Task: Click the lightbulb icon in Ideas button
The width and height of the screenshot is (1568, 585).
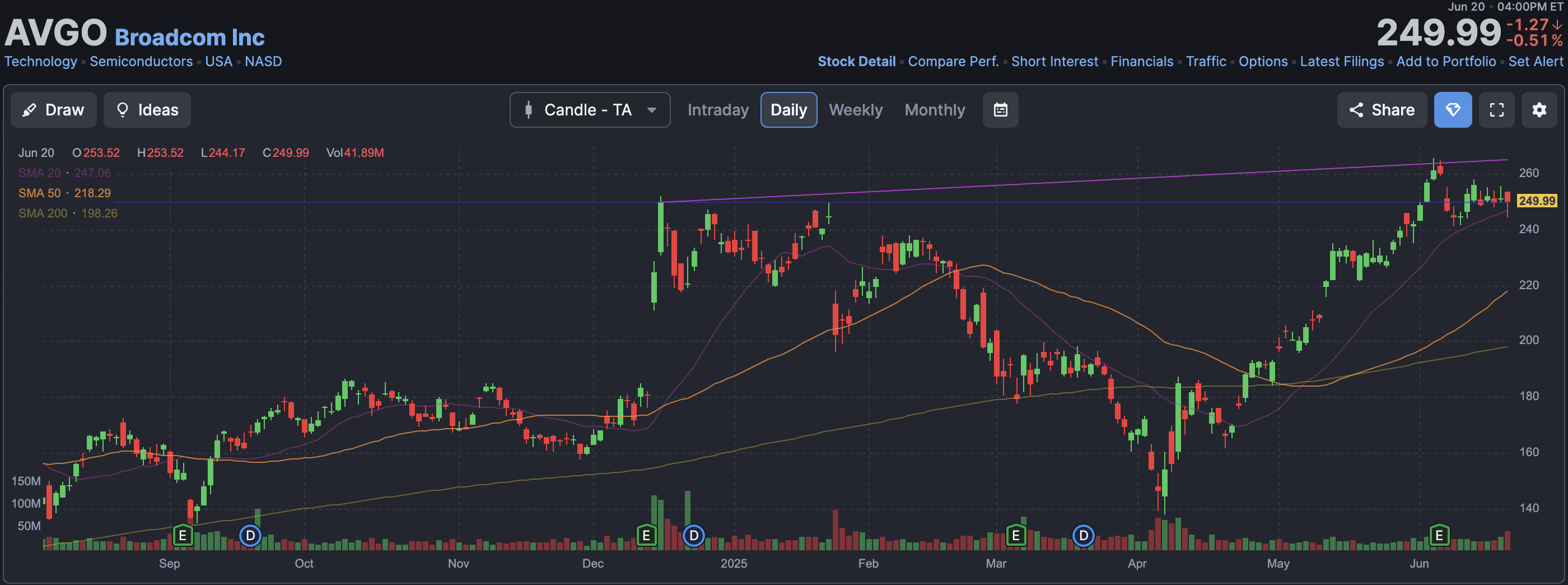Action: [x=122, y=110]
